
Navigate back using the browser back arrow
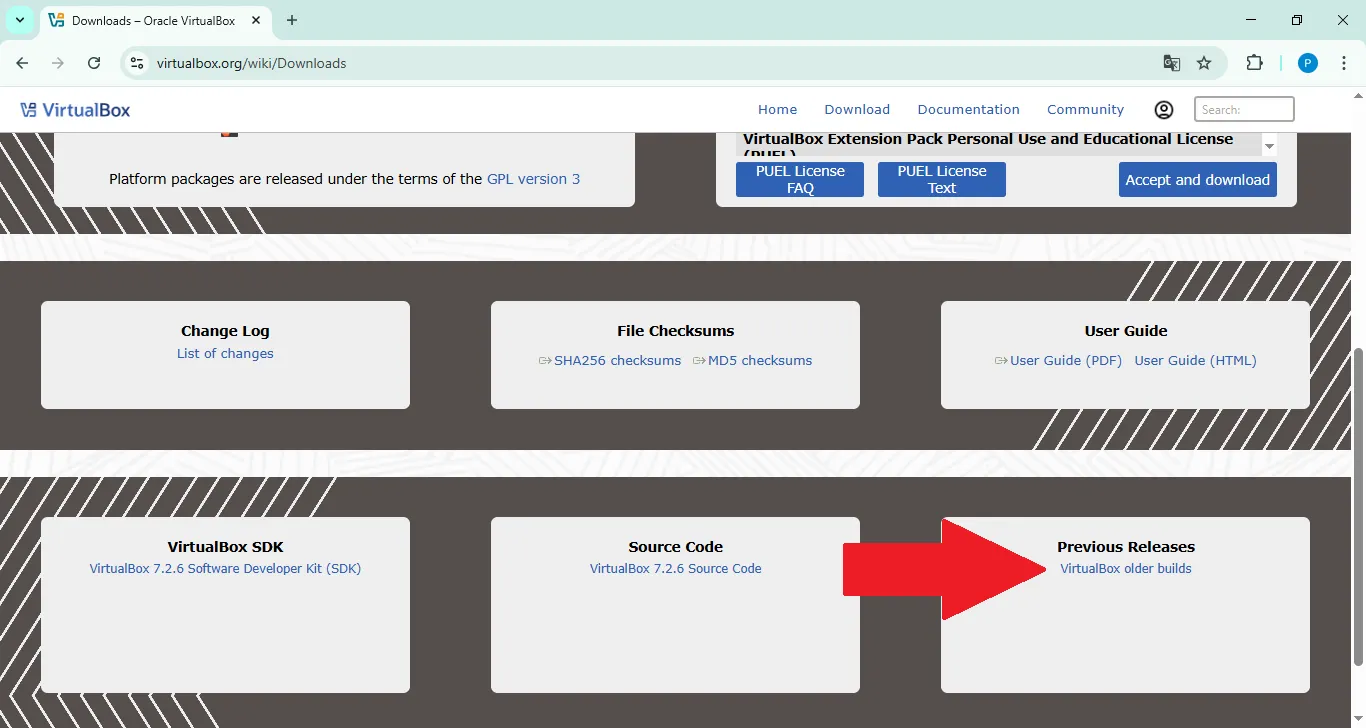tap(22, 62)
